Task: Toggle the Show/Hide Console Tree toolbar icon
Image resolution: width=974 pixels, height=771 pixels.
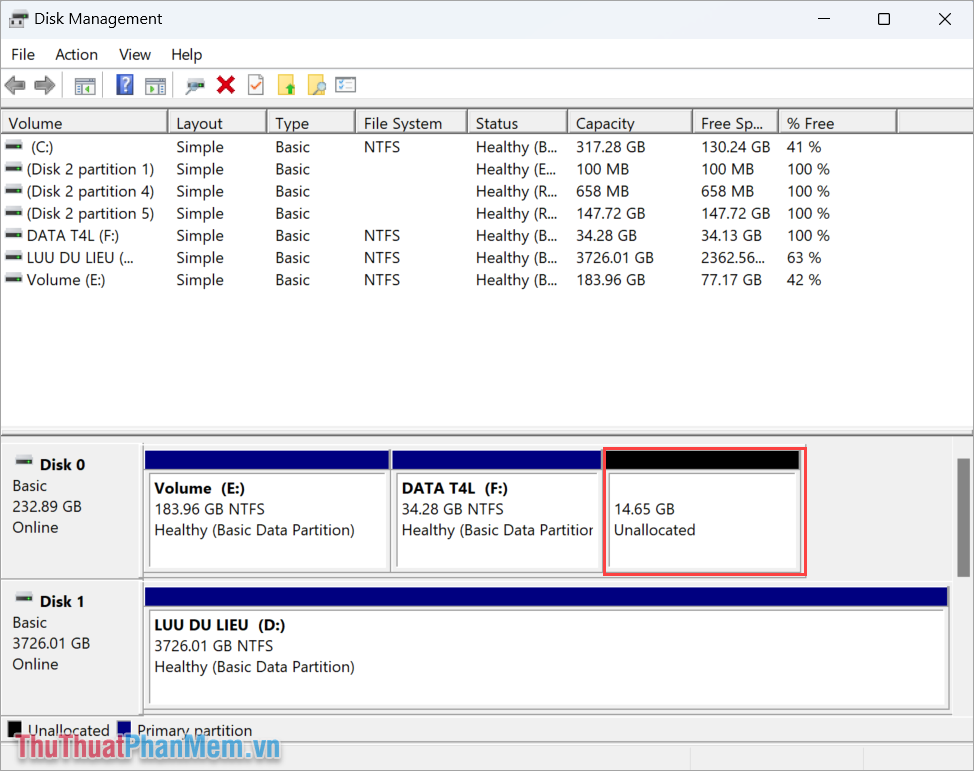Action: tap(85, 85)
